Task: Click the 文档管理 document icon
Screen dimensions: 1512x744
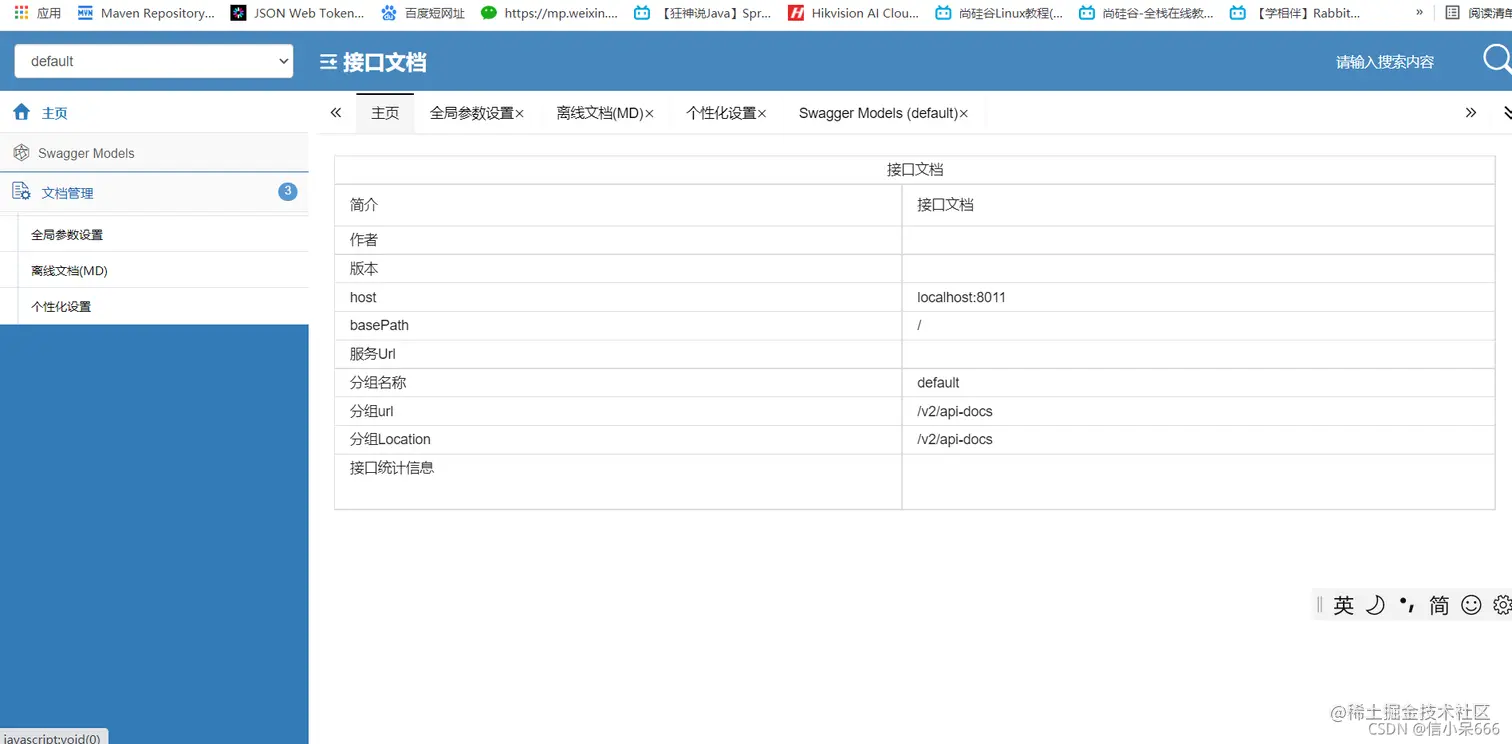Action: pyautogui.click(x=21, y=191)
